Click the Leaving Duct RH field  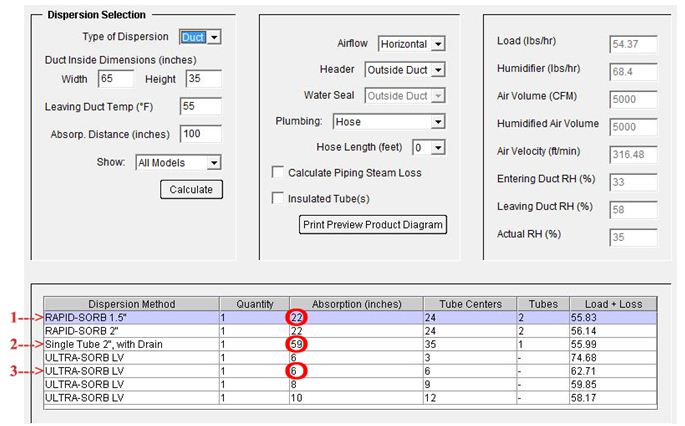pyautogui.click(x=633, y=210)
